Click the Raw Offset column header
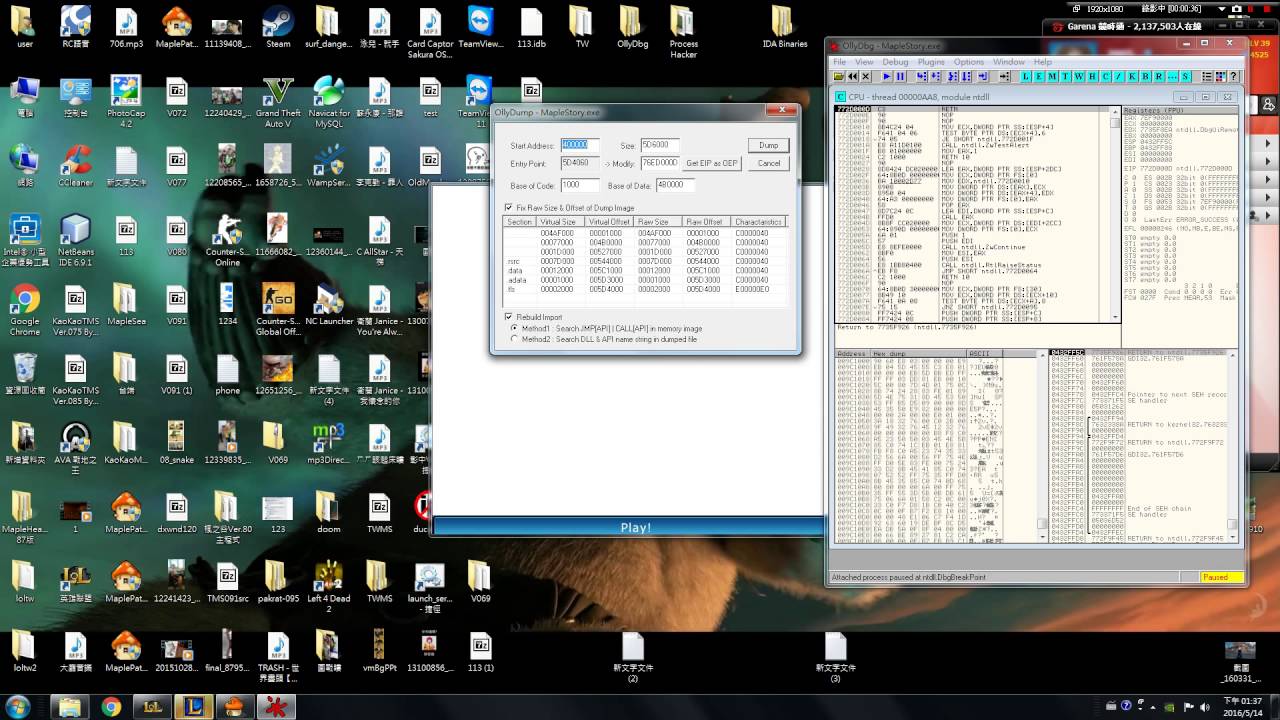Image resolution: width=1280 pixels, height=720 pixels. click(704, 222)
